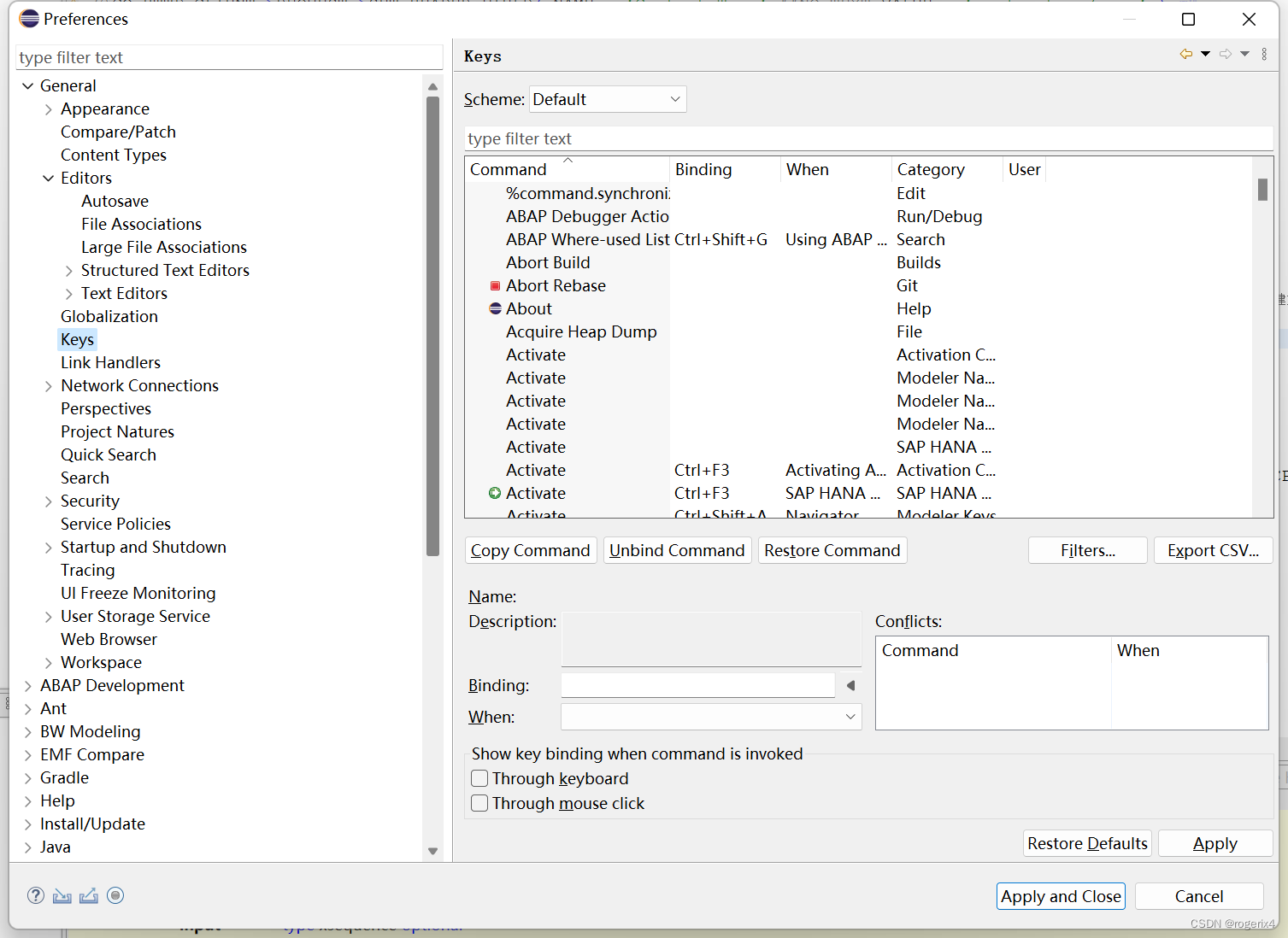Open the When dropdown
Viewport: 1288px width, 938px height.
click(850, 717)
